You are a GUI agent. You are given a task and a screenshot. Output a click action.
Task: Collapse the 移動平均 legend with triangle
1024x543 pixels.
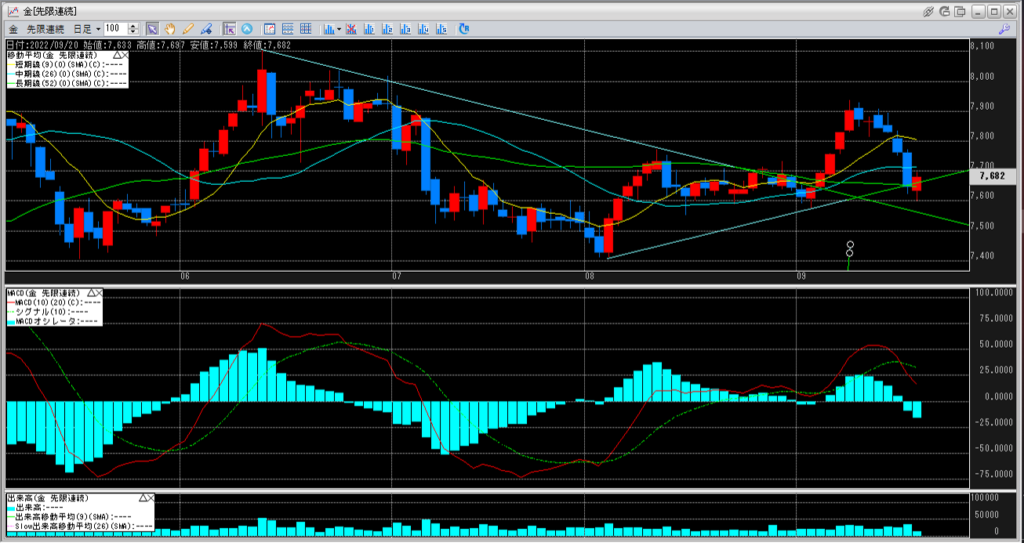click(117, 55)
